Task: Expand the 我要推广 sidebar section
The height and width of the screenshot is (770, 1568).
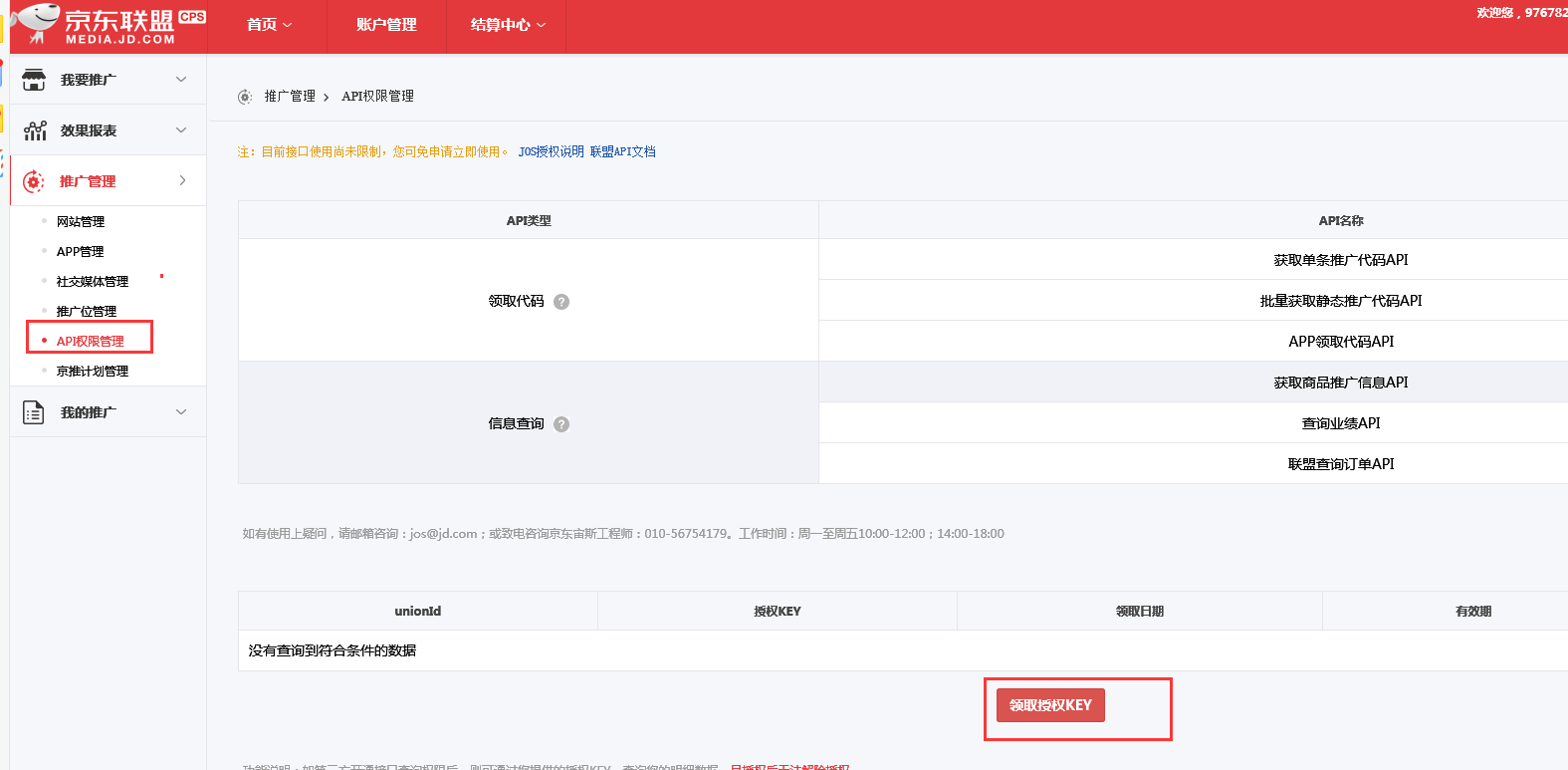Action: pos(181,80)
